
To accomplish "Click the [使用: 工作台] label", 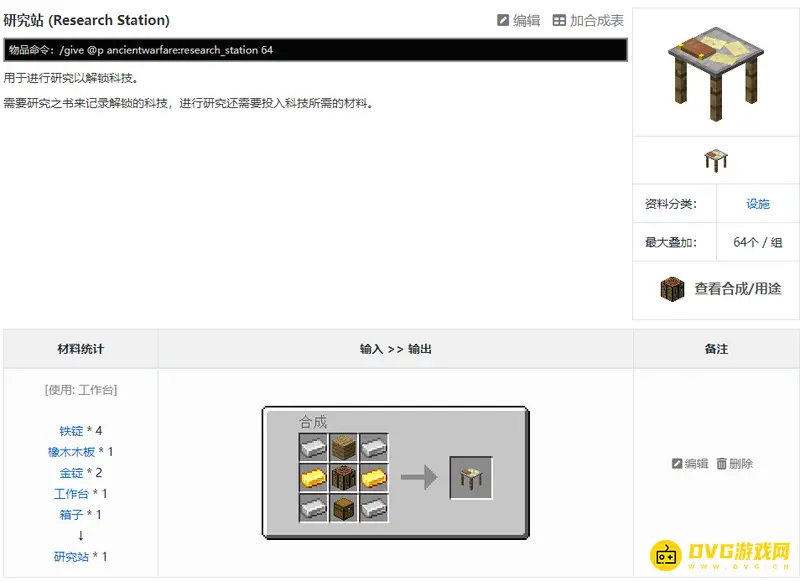I will (81, 390).
